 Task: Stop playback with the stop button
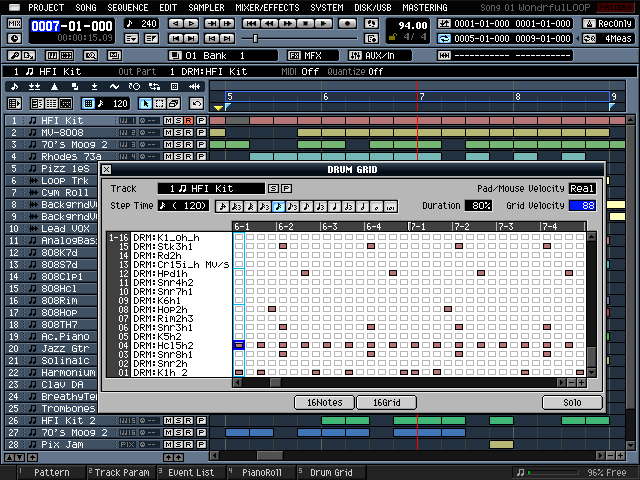point(305,24)
